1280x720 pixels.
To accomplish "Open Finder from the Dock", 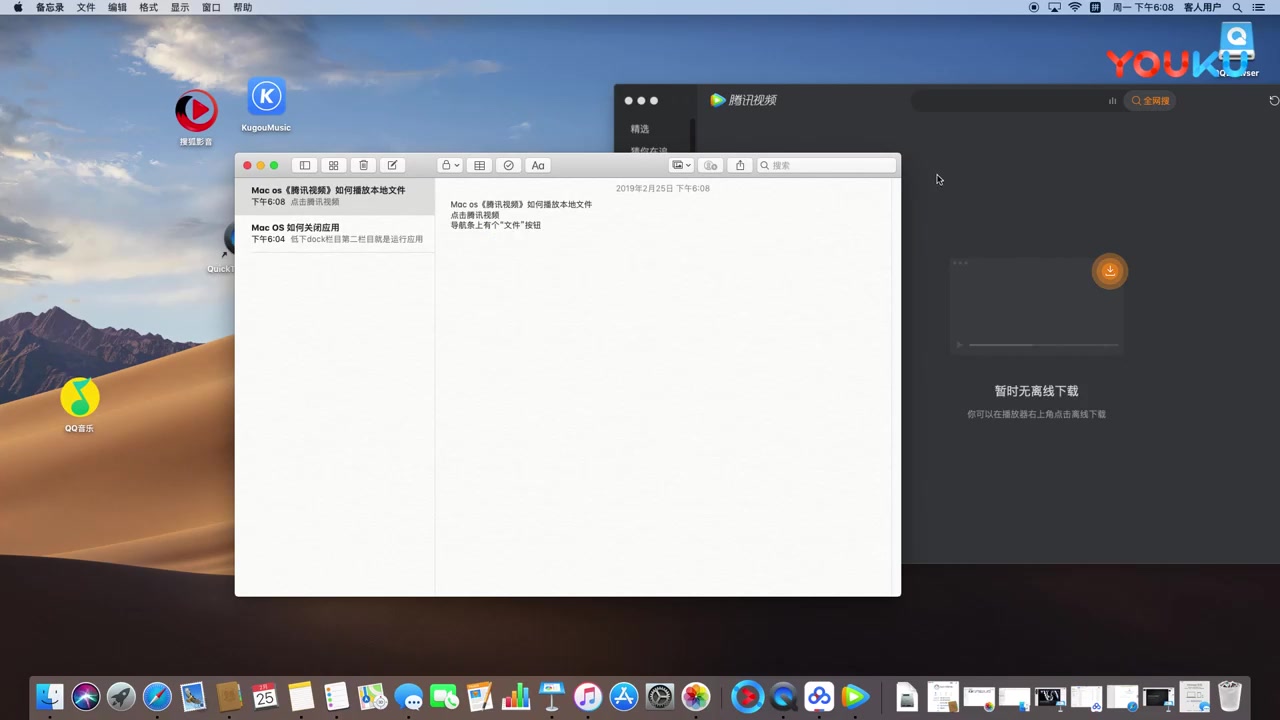I will tap(50, 696).
